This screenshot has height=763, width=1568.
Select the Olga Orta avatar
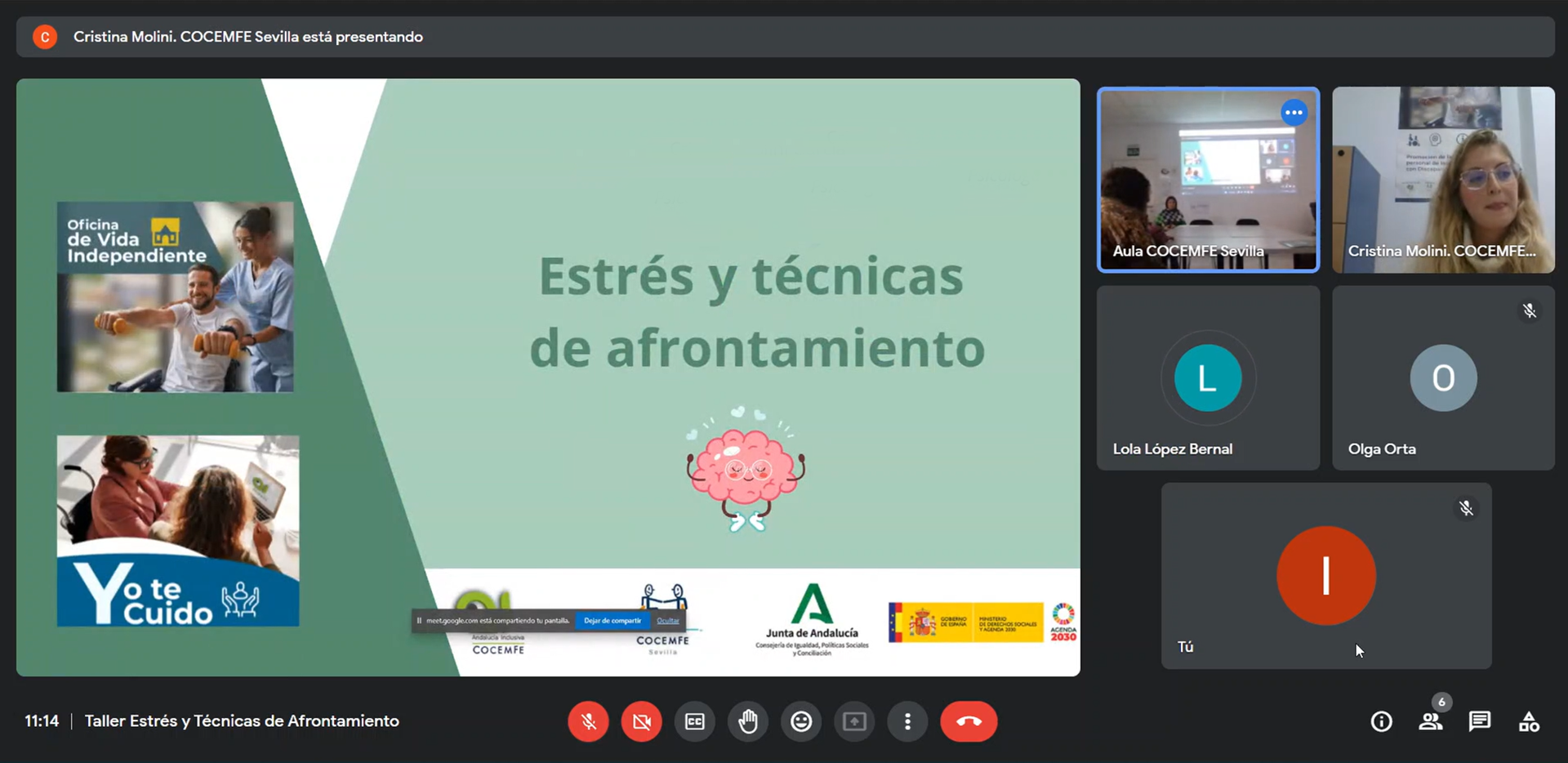click(x=1443, y=377)
